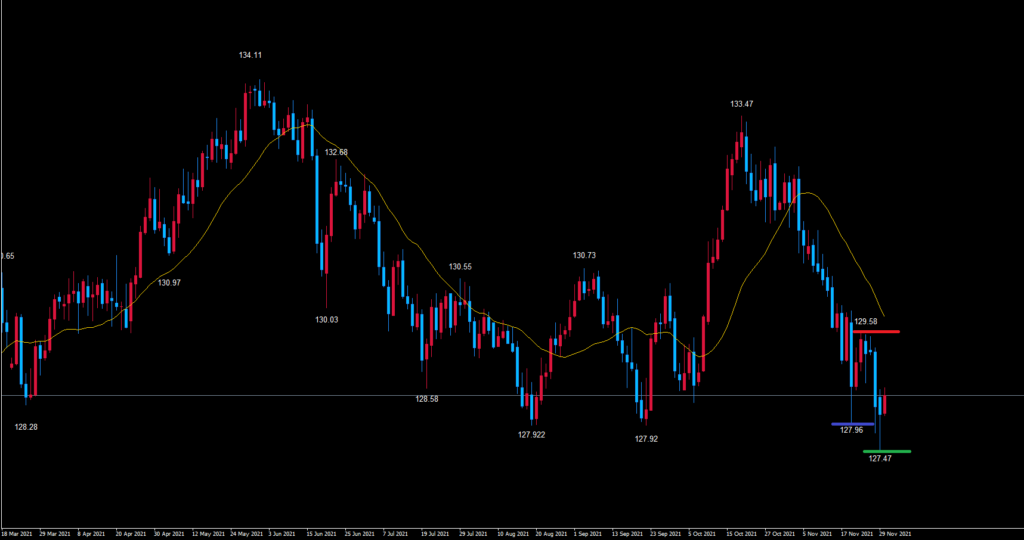Click the green line at 127.47
The width and height of the screenshot is (1024, 540).
(x=886, y=452)
